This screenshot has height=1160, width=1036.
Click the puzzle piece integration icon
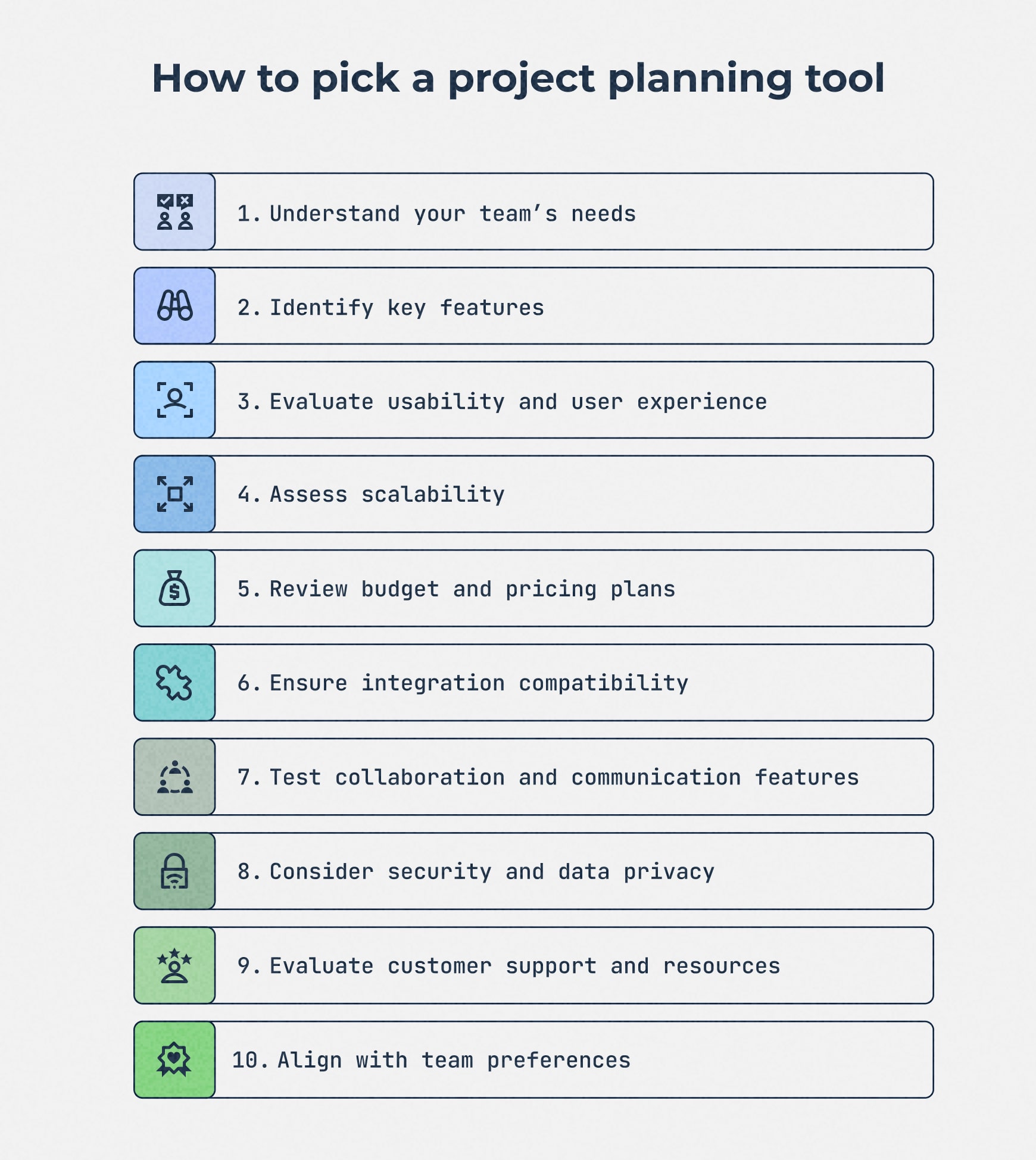(x=174, y=682)
